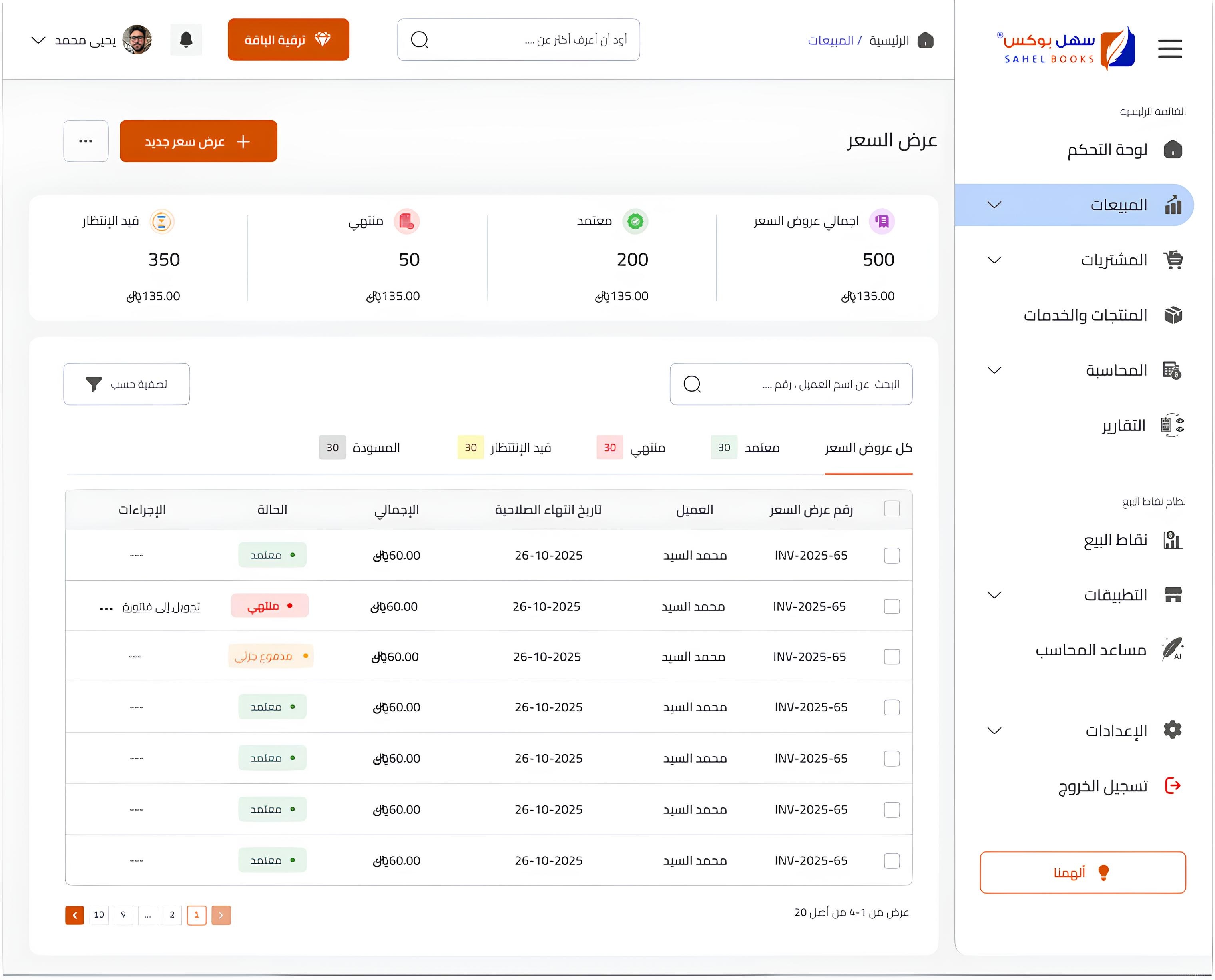Click the top search input field
1215x980 pixels.
tap(518, 40)
